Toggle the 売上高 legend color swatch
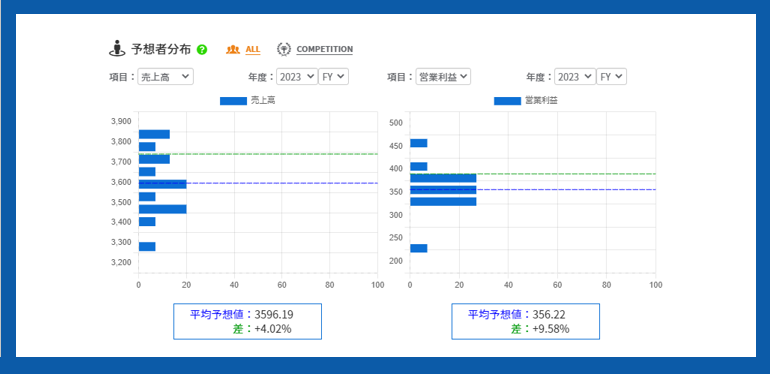770x374 pixels. pos(233,101)
